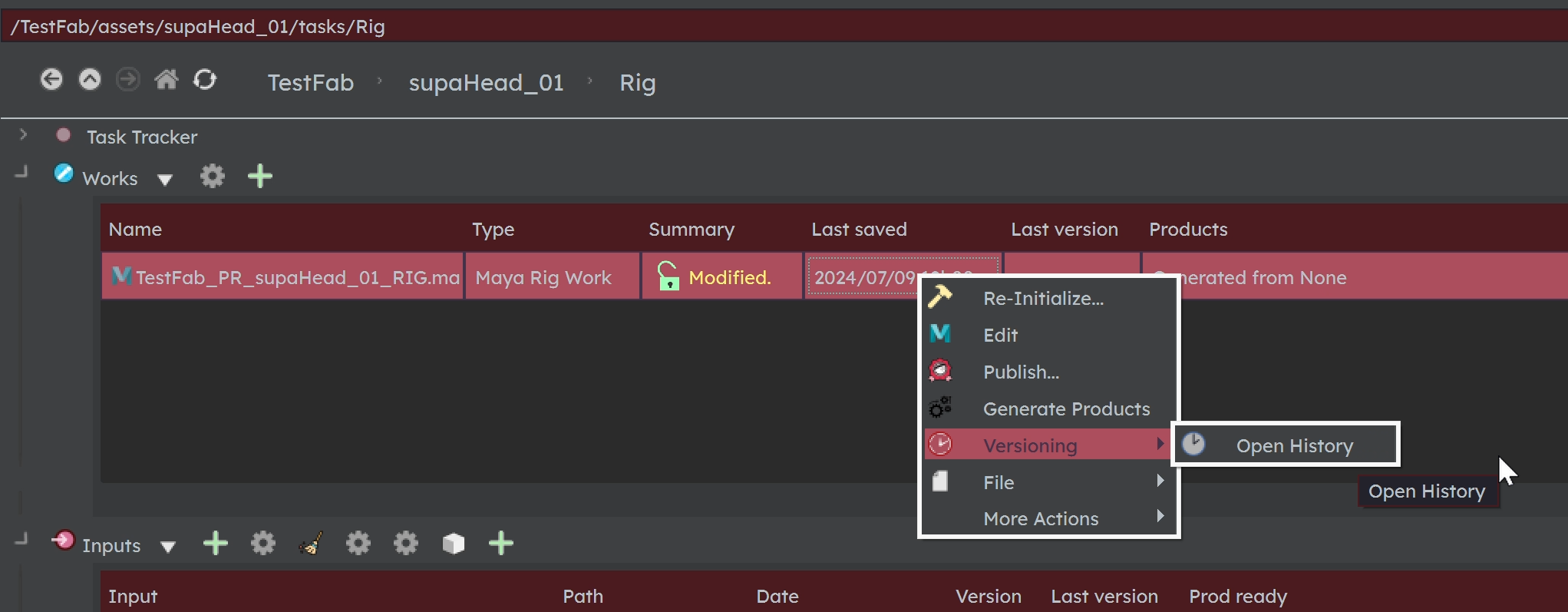Click the Maya Rig Work type cell
This screenshot has height=612, width=1568.
(x=552, y=276)
